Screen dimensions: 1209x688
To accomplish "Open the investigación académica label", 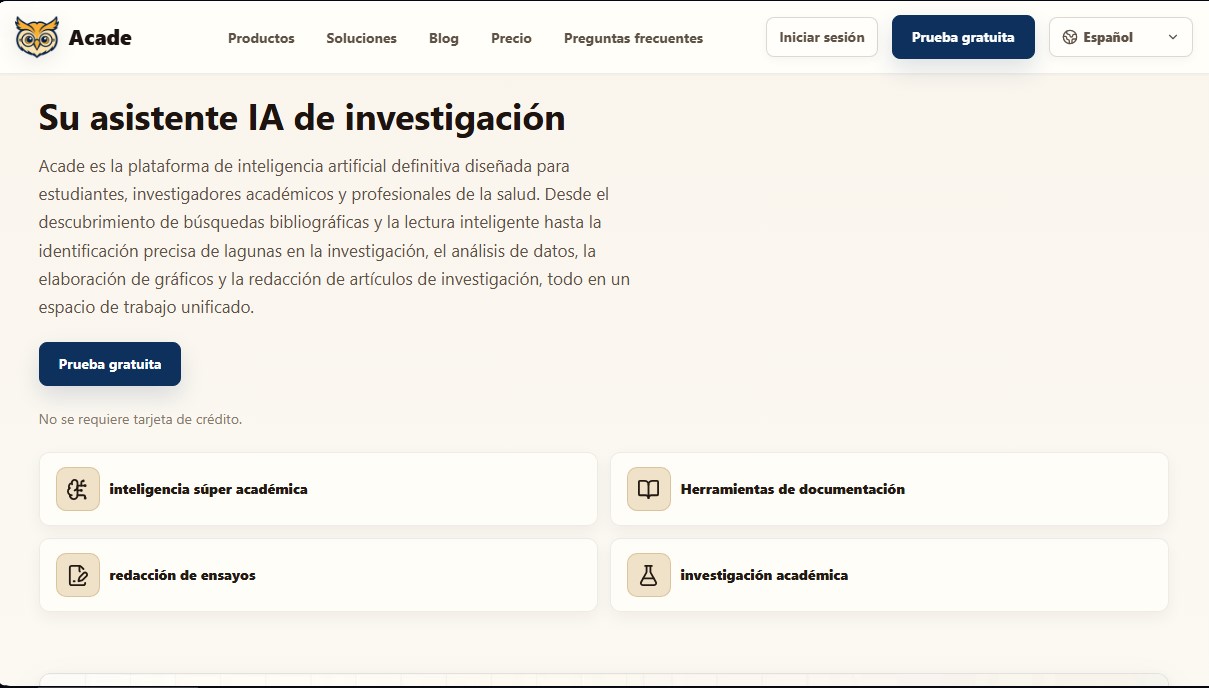I will click(x=764, y=575).
